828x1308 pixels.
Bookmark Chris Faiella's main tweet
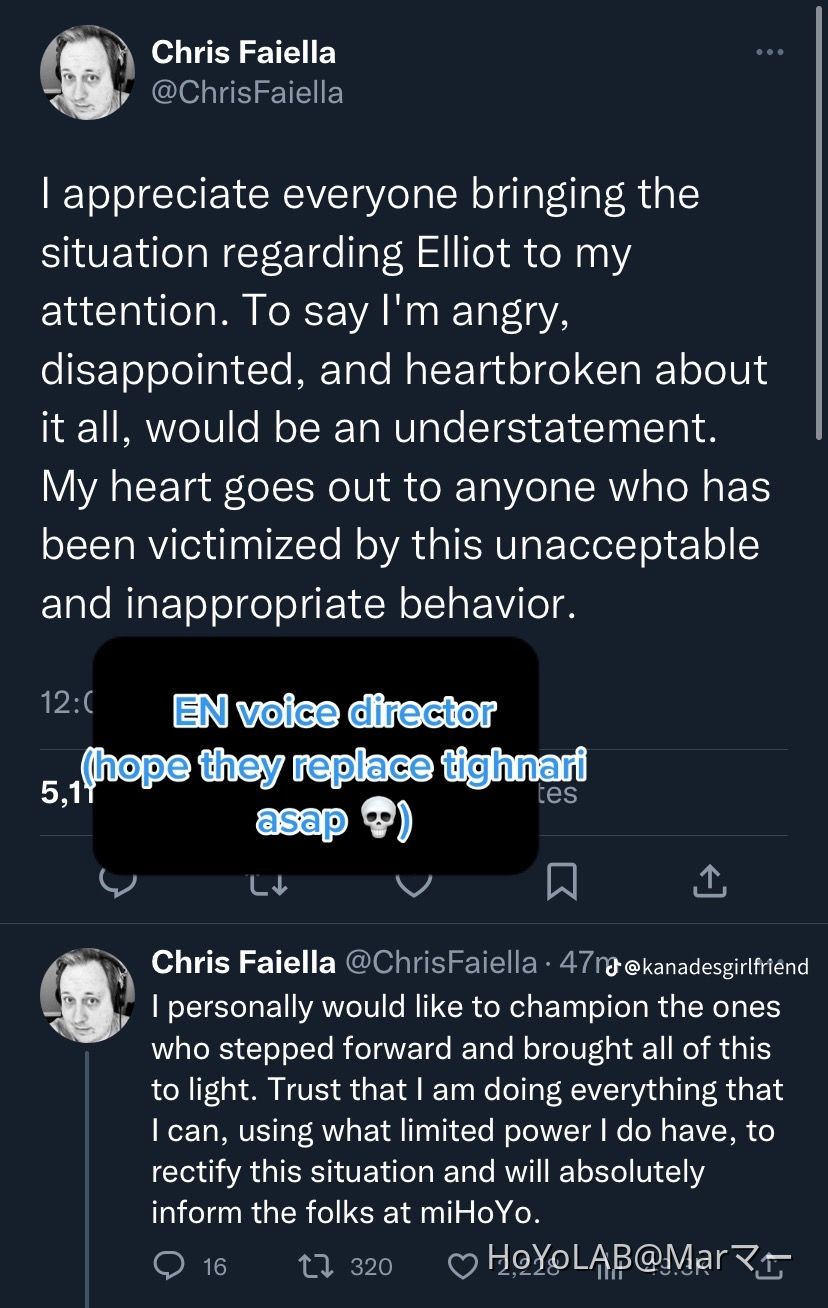click(x=562, y=882)
